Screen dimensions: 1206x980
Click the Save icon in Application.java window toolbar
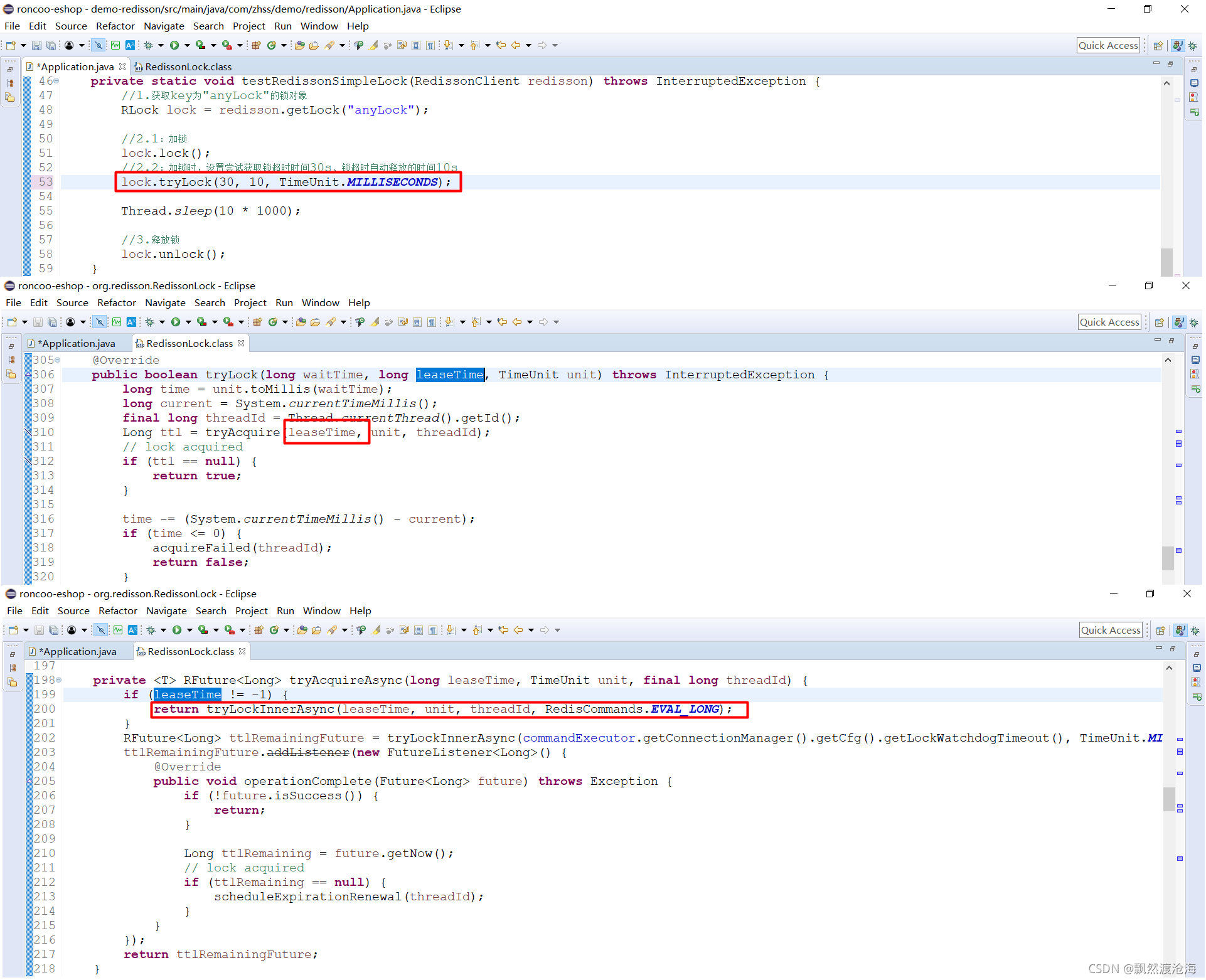[x=36, y=45]
